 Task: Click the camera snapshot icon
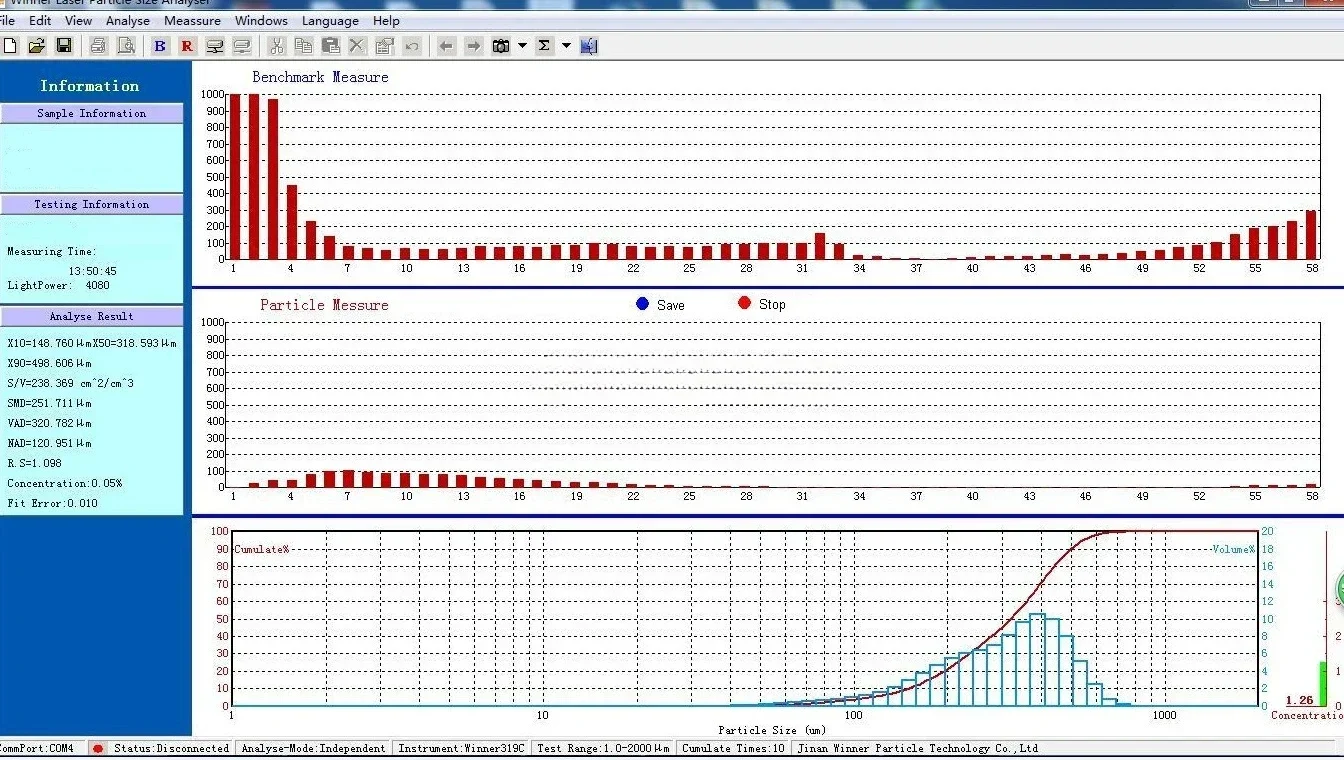click(x=502, y=46)
